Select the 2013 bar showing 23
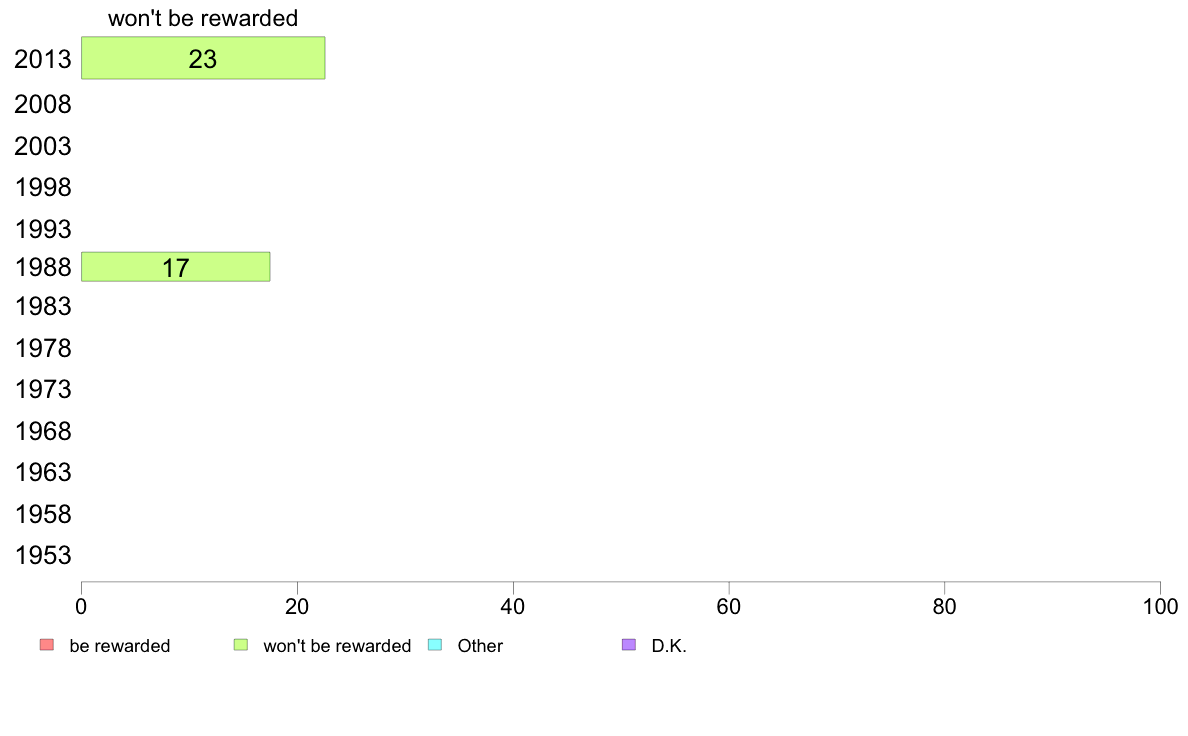The width and height of the screenshot is (1188, 736). coord(203,58)
